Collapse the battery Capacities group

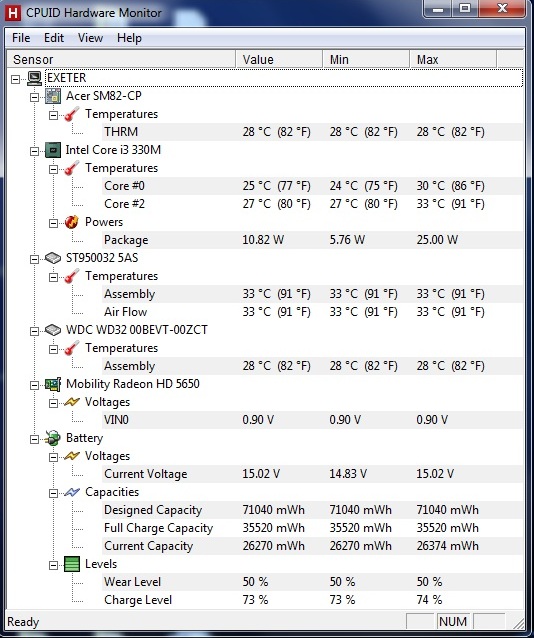pyautogui.click(x=53, y=494)
